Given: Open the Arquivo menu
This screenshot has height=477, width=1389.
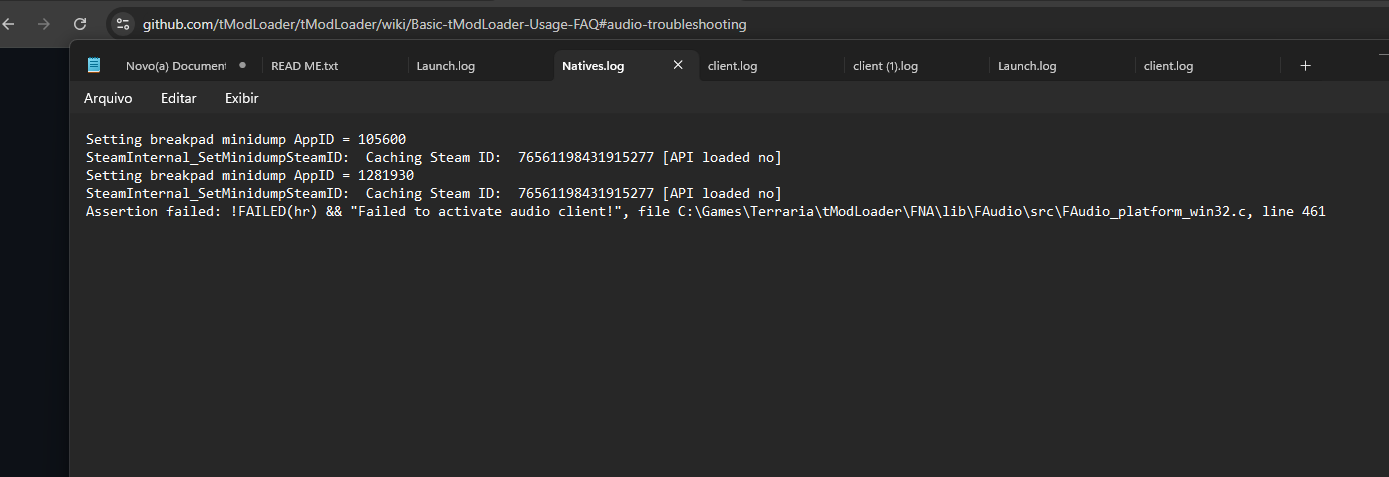Looking at the screenshot, I should (x=108, y=98).
